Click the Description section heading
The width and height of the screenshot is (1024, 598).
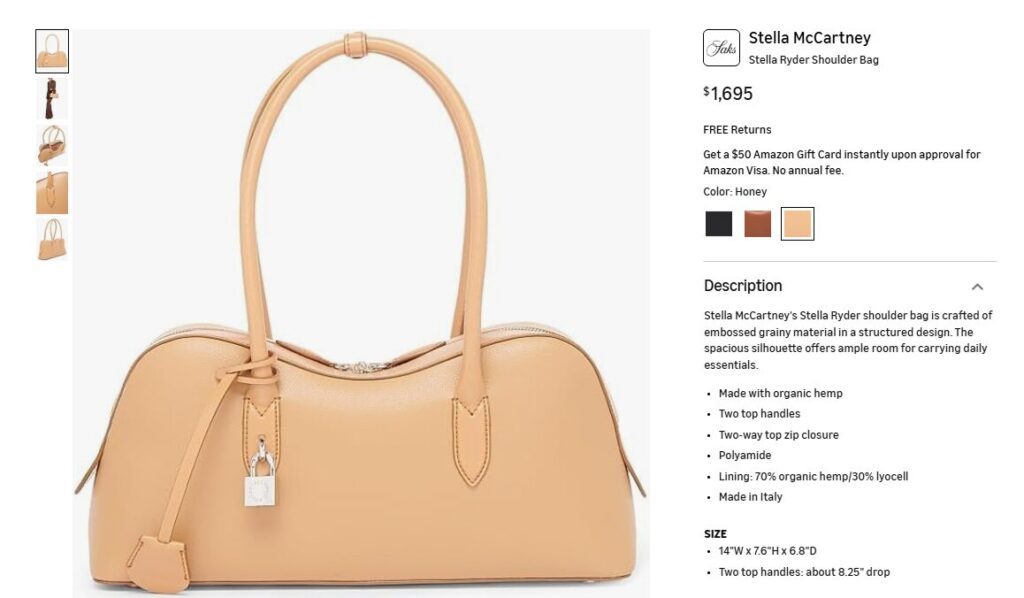(743, 286)
